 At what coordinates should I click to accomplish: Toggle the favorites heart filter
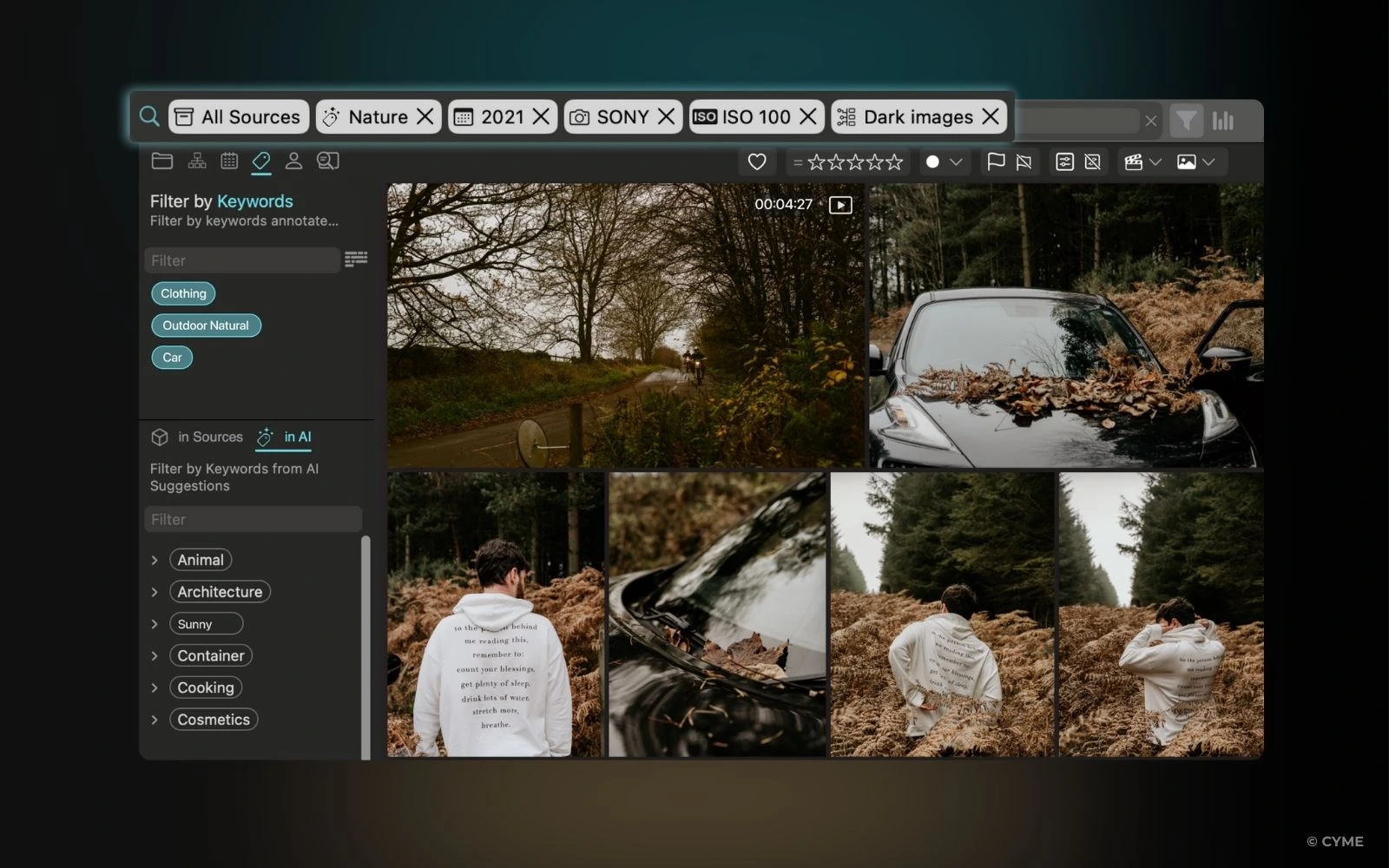coord(757,161)
